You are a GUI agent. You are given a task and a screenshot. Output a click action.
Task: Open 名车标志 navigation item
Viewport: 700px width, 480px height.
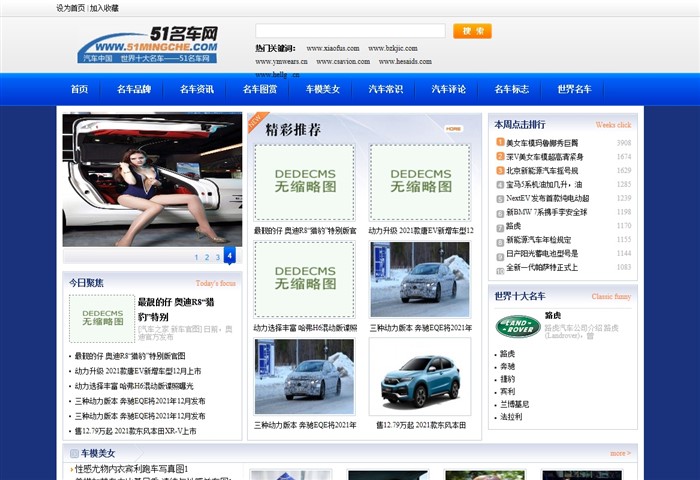click(x=512, y=89)
